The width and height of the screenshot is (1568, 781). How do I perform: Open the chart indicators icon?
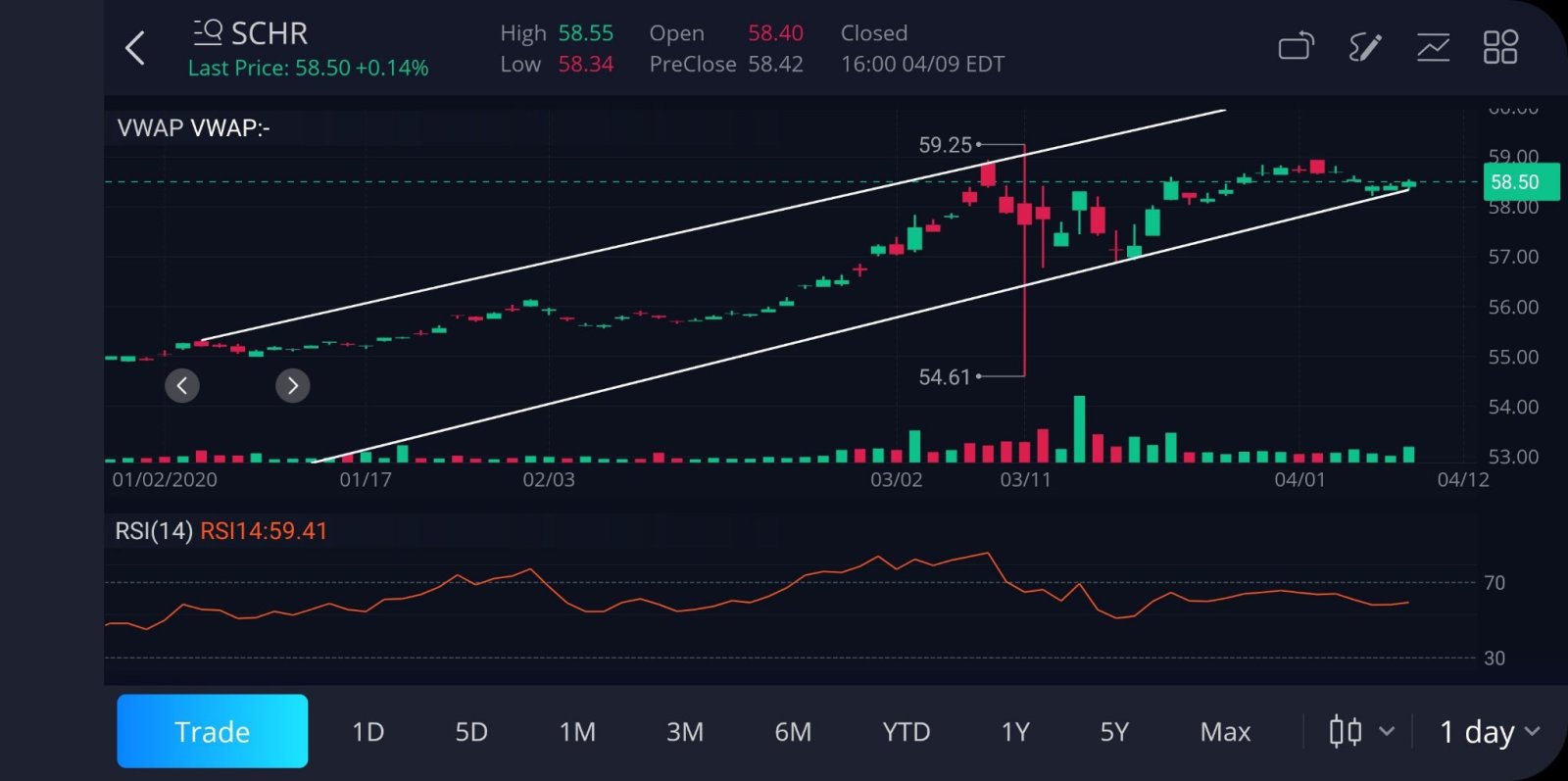click(1433, 46)
